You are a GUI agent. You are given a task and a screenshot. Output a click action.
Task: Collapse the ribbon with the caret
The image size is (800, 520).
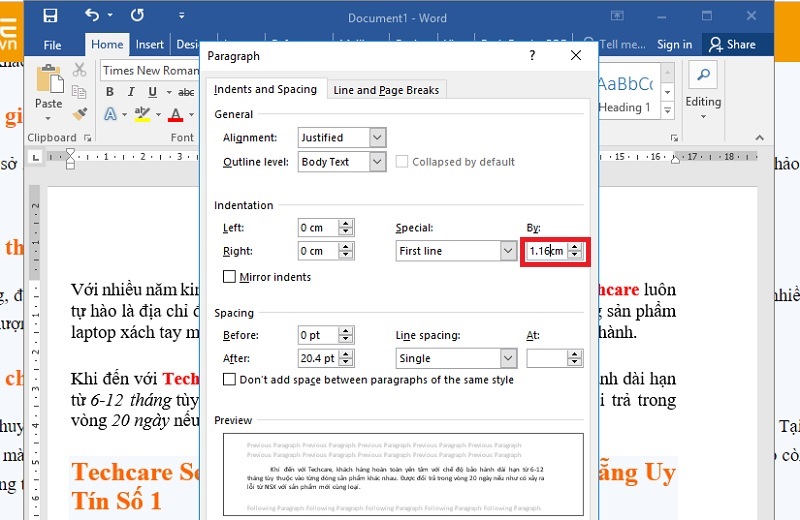coord(760,138)
